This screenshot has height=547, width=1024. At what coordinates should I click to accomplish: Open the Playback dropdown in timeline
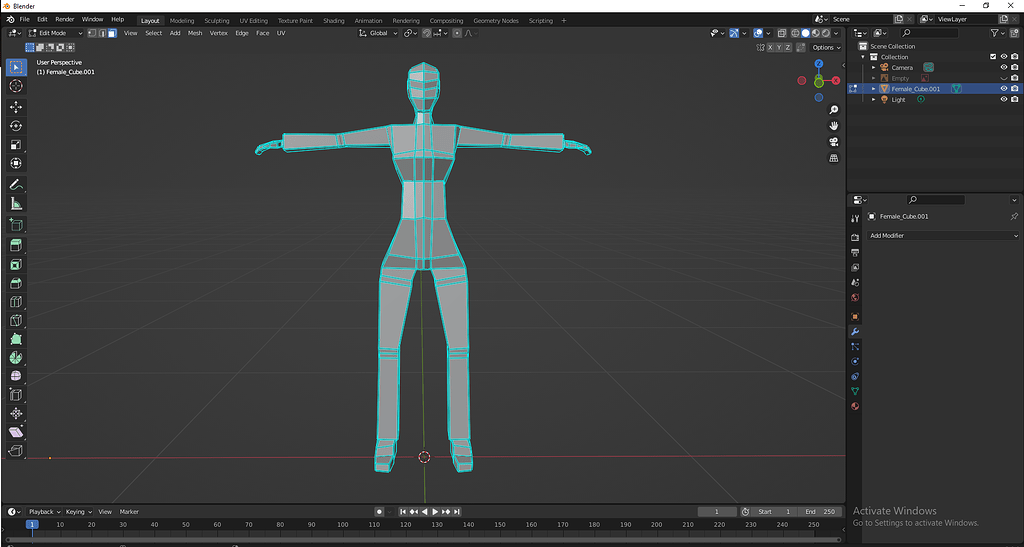pos(44,512)
